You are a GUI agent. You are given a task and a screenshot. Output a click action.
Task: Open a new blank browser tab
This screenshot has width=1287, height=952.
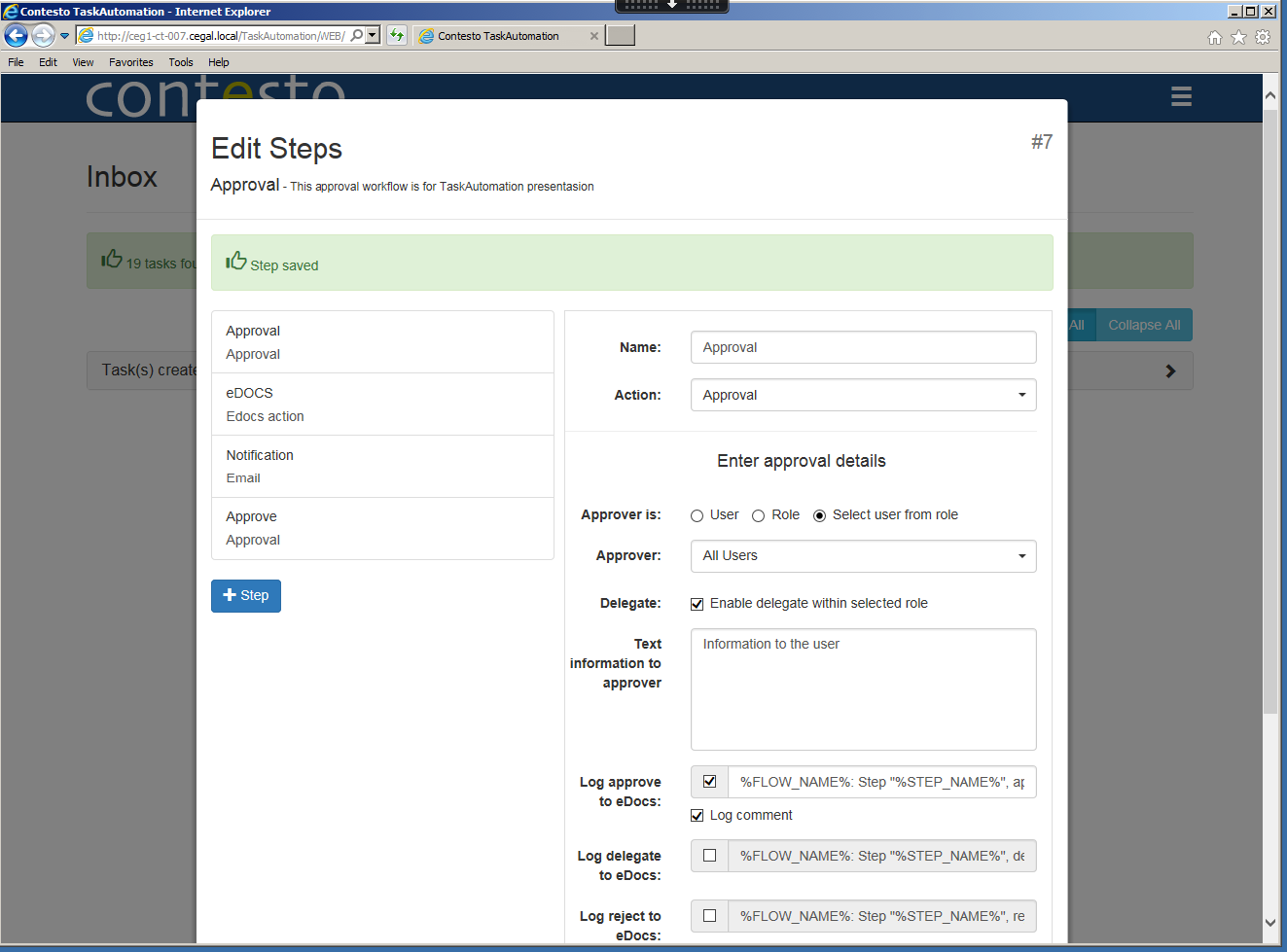(620, 36)
